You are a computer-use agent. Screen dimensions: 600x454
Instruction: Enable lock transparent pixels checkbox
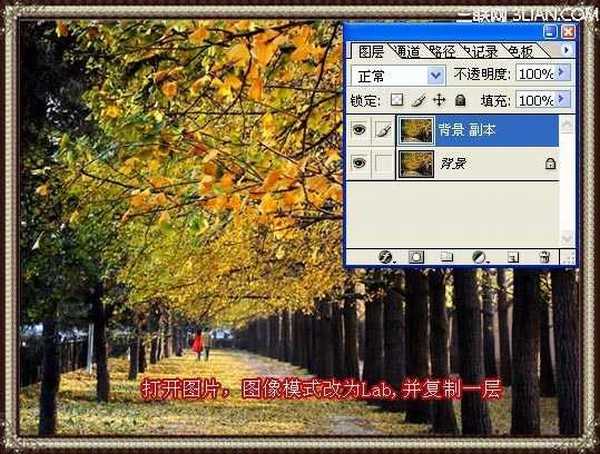coord(397,100)
